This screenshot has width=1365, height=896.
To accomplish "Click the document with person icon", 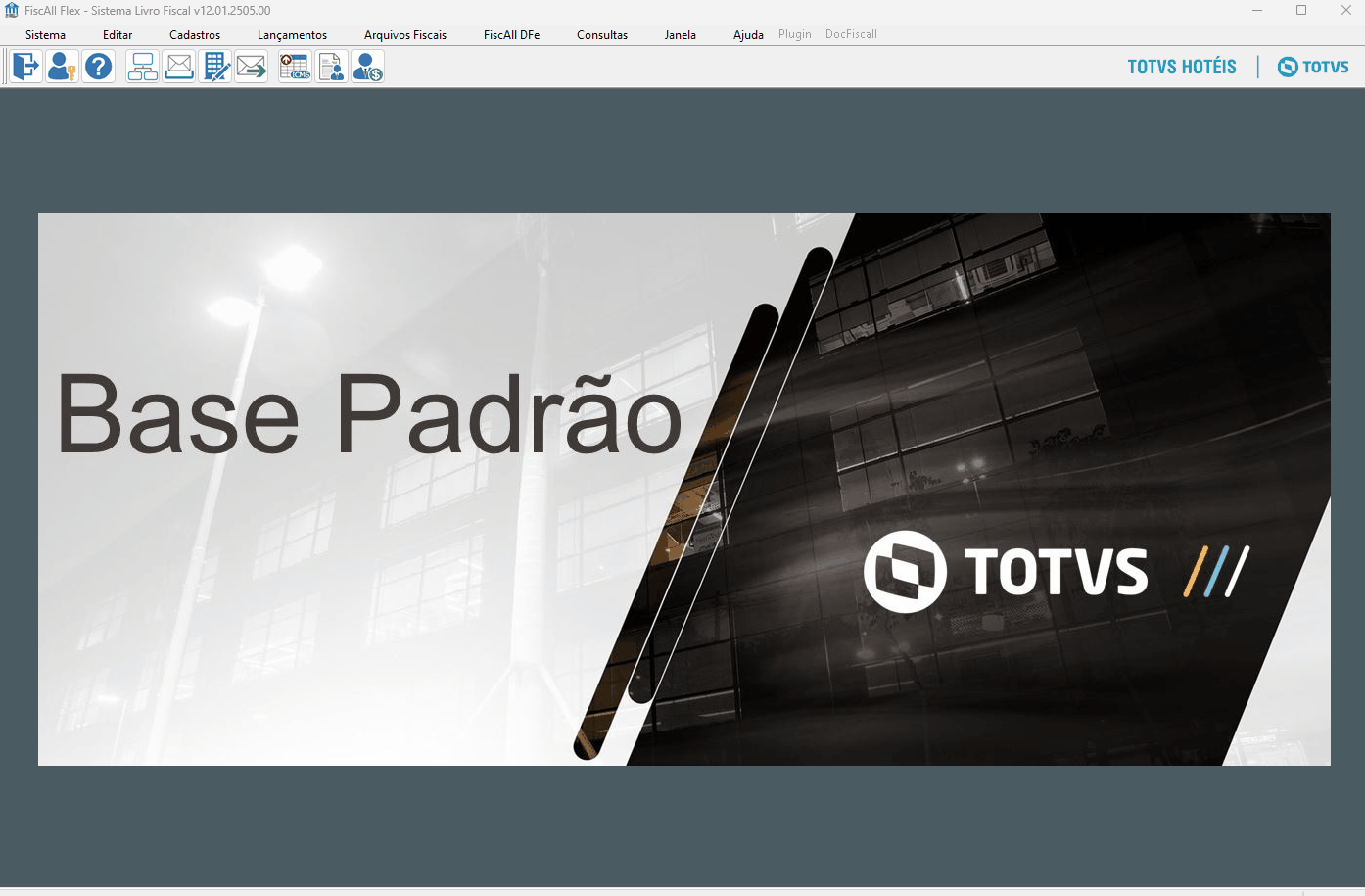I will [332, 67].
